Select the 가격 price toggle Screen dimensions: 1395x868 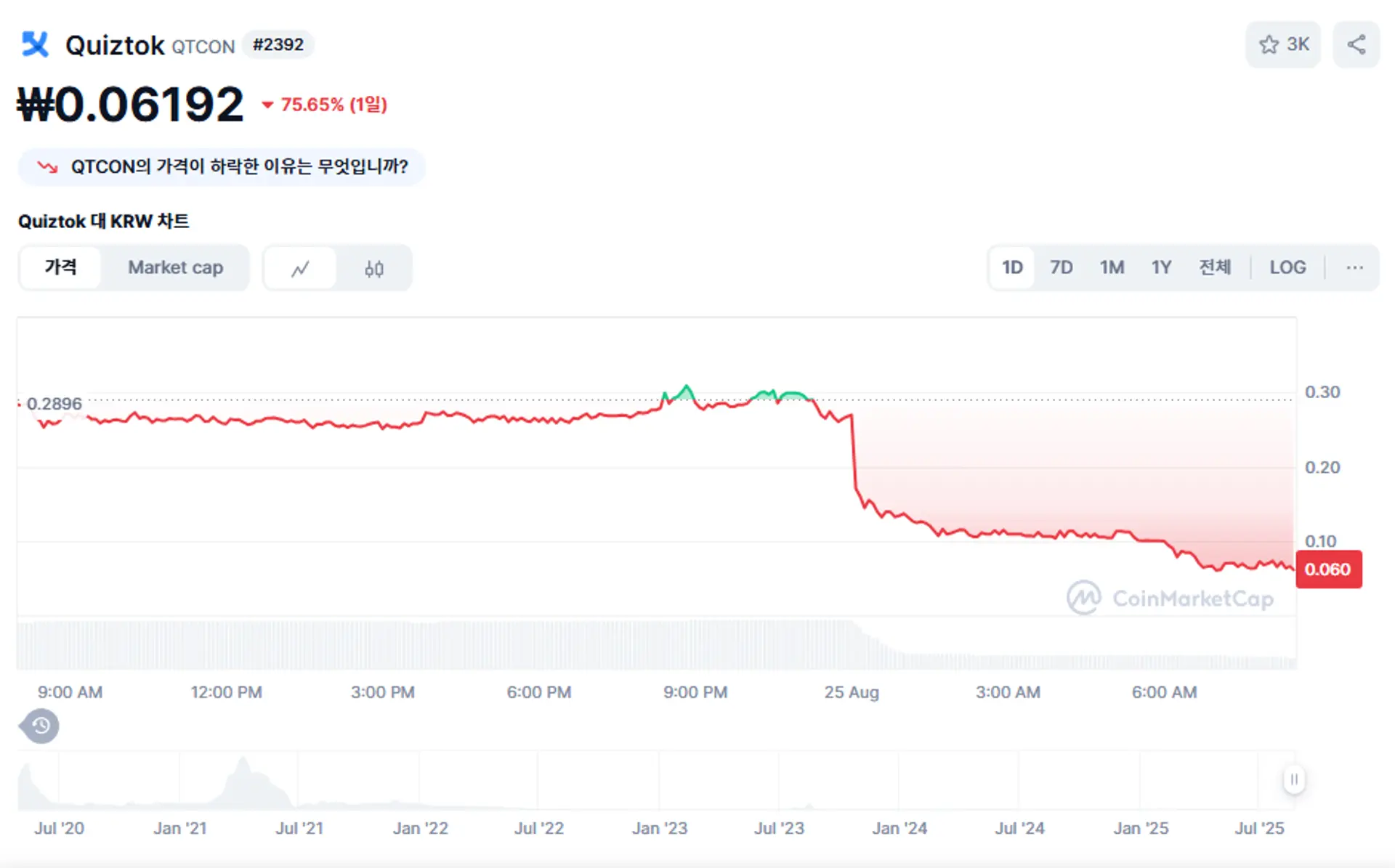point(60,267)
